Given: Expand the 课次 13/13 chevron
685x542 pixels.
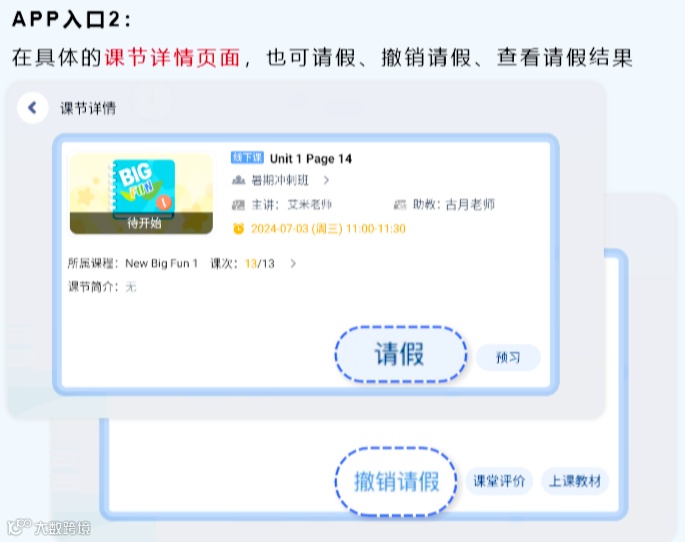Looking at the screenshot, I should [x=293, y=263].
